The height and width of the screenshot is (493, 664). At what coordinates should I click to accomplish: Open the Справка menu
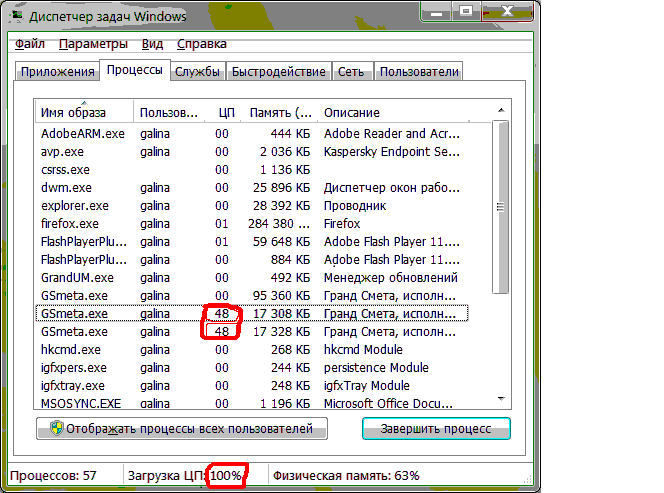click(201, 44)
